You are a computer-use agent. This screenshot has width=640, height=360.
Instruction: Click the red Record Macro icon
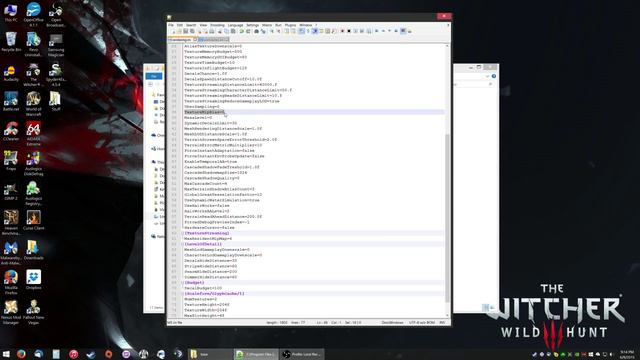(x=342, y=31)
